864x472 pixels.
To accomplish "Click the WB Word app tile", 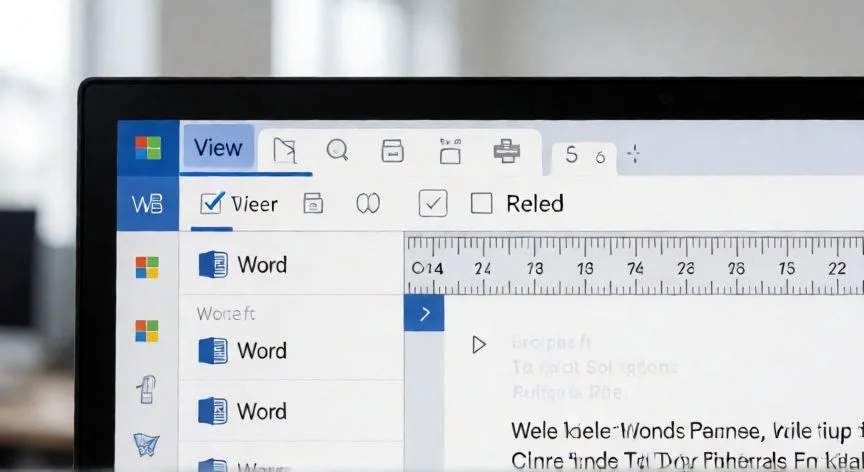I will 147,204.
